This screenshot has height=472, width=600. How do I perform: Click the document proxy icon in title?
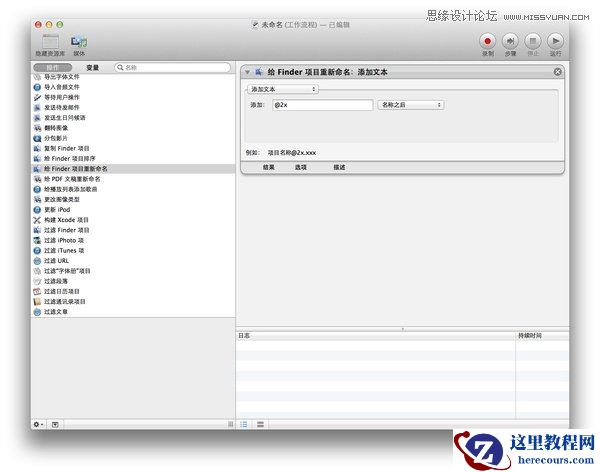tap(255, 24)
